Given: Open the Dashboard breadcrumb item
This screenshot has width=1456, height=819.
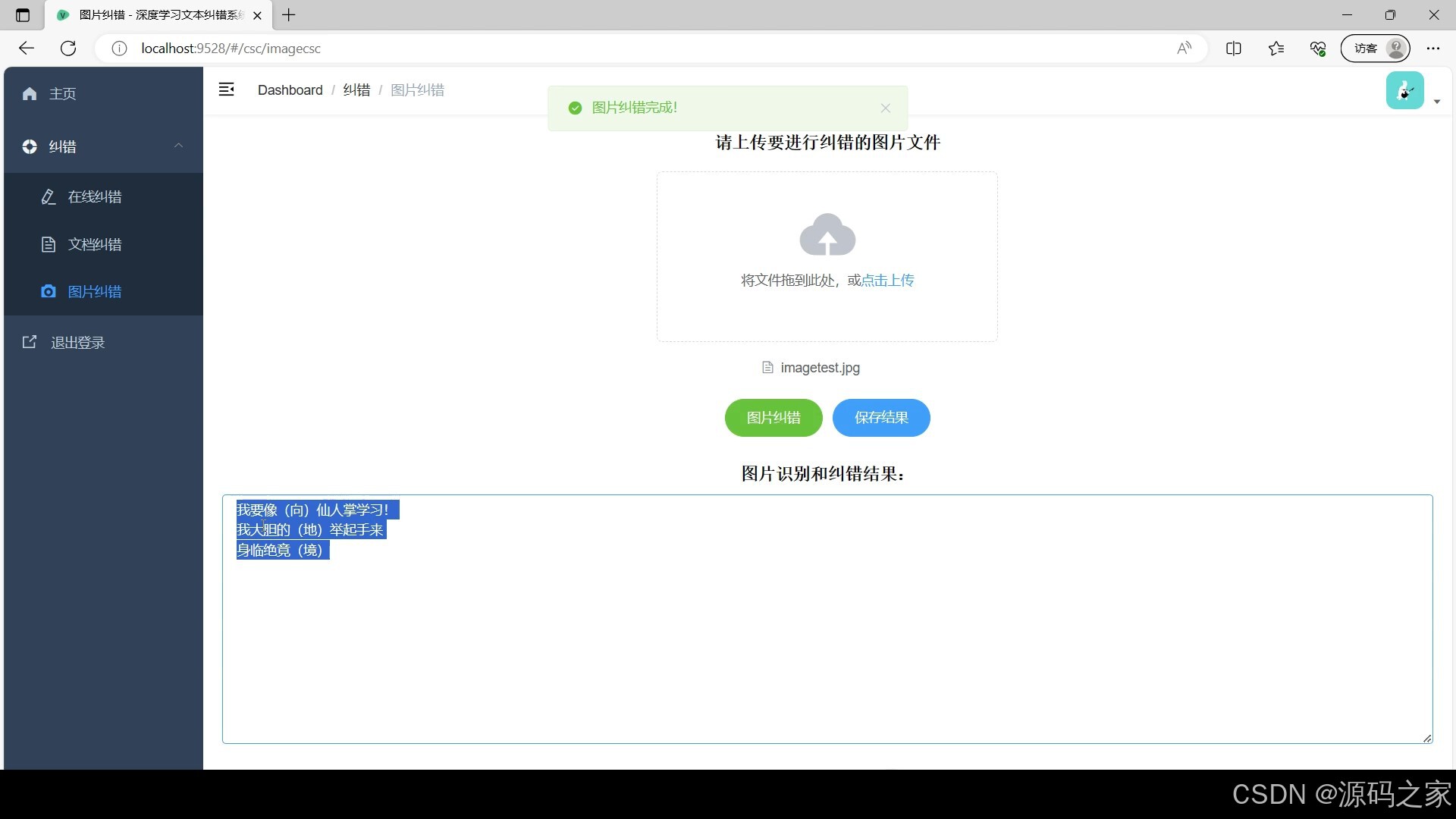Looking at the screenshot, I should (290, 89).
